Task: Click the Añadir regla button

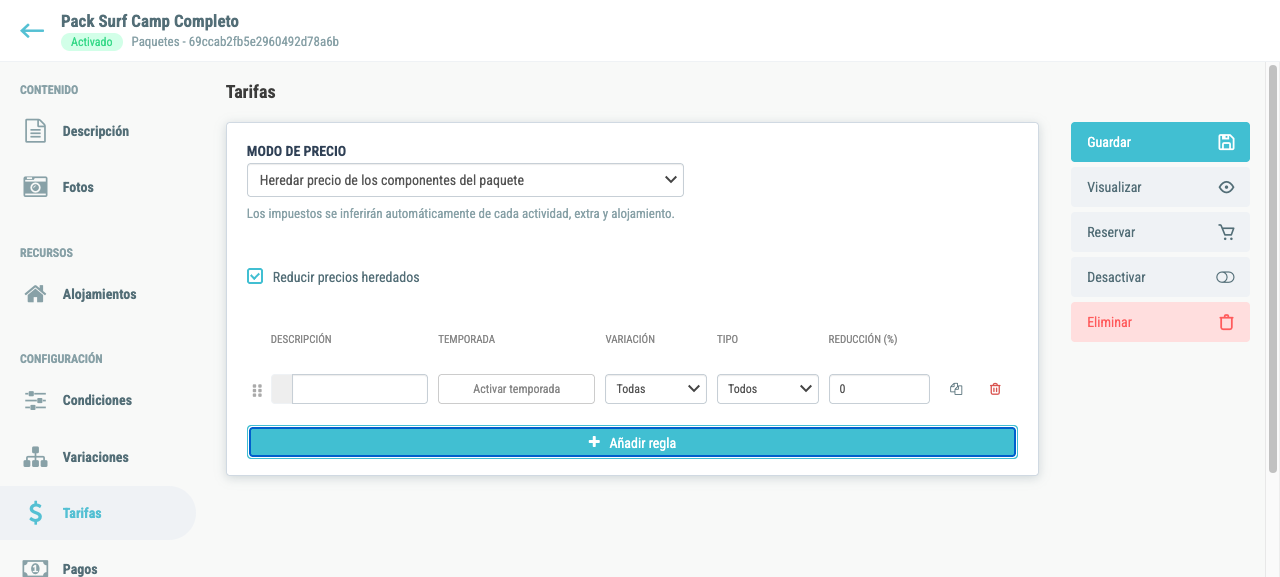Action: point(632,442)
